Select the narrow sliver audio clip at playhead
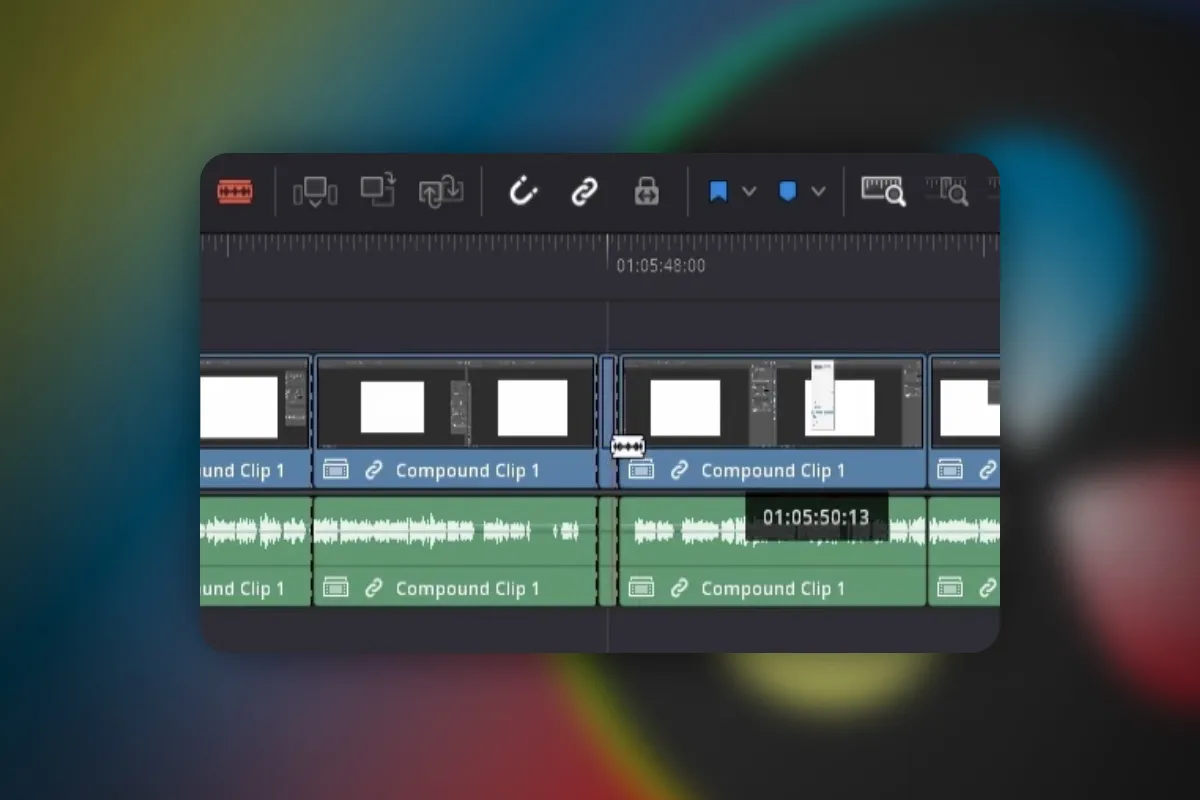The width and height of the screenshot is (1200, 800). click(x=607, y=551)
